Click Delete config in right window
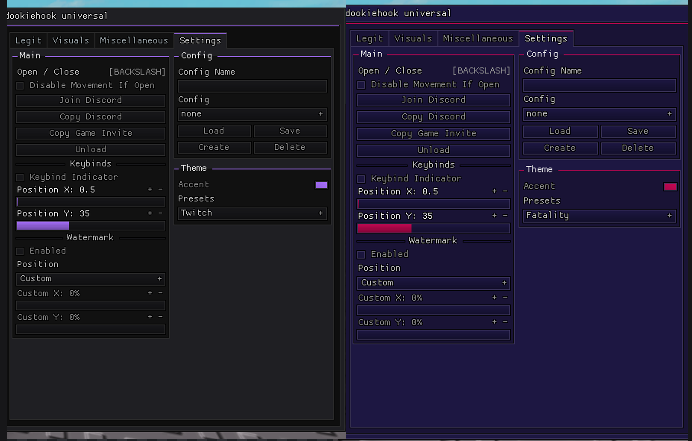 pos(638,148)
